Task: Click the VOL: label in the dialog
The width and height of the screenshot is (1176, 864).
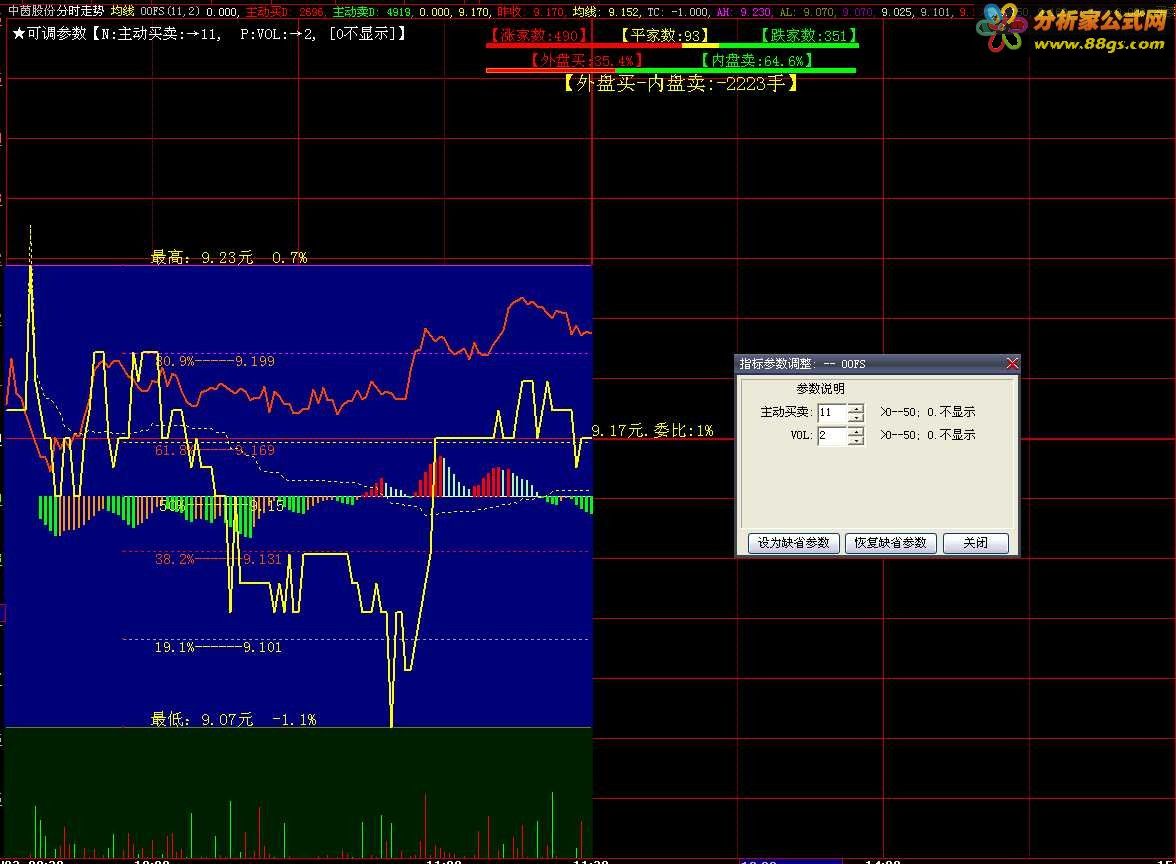Action: [x=801, y=435]
